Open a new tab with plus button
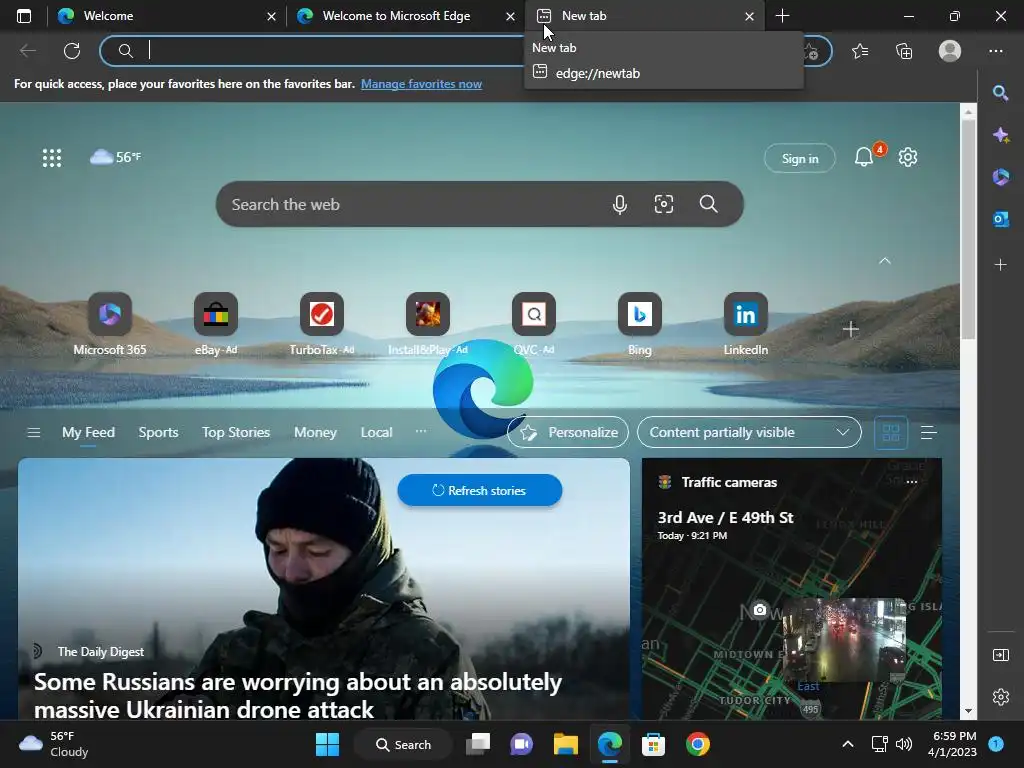 coord(782,16)
